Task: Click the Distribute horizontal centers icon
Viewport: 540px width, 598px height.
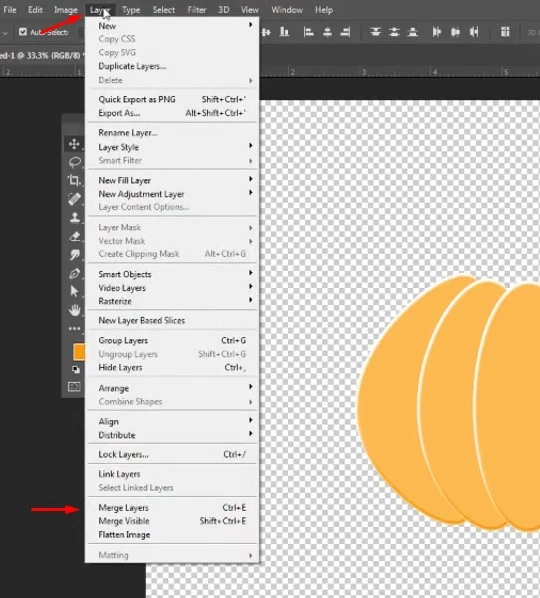Action: [455, 32]
